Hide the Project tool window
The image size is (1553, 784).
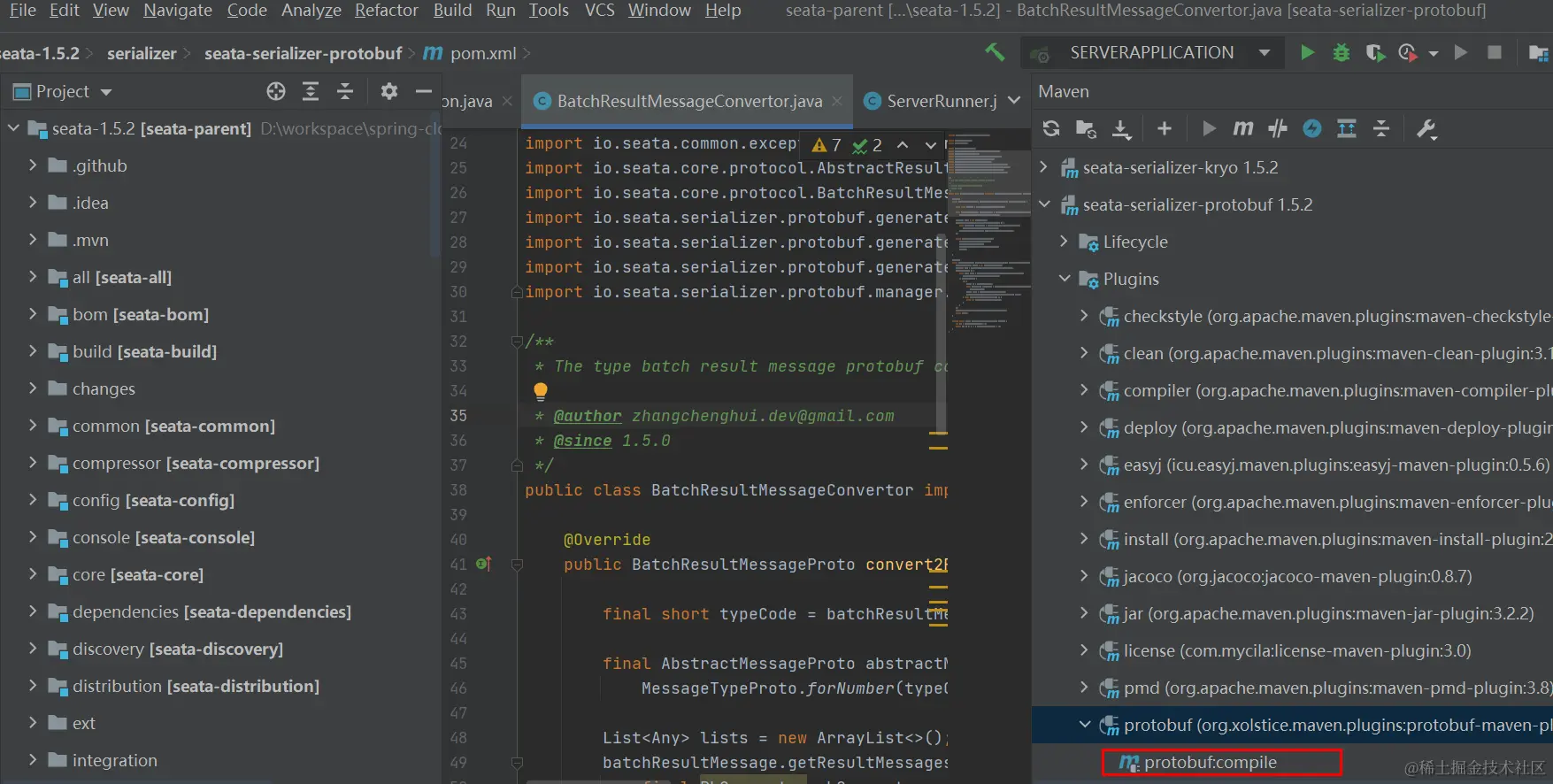pyautogui.click(x=424, y=91)
